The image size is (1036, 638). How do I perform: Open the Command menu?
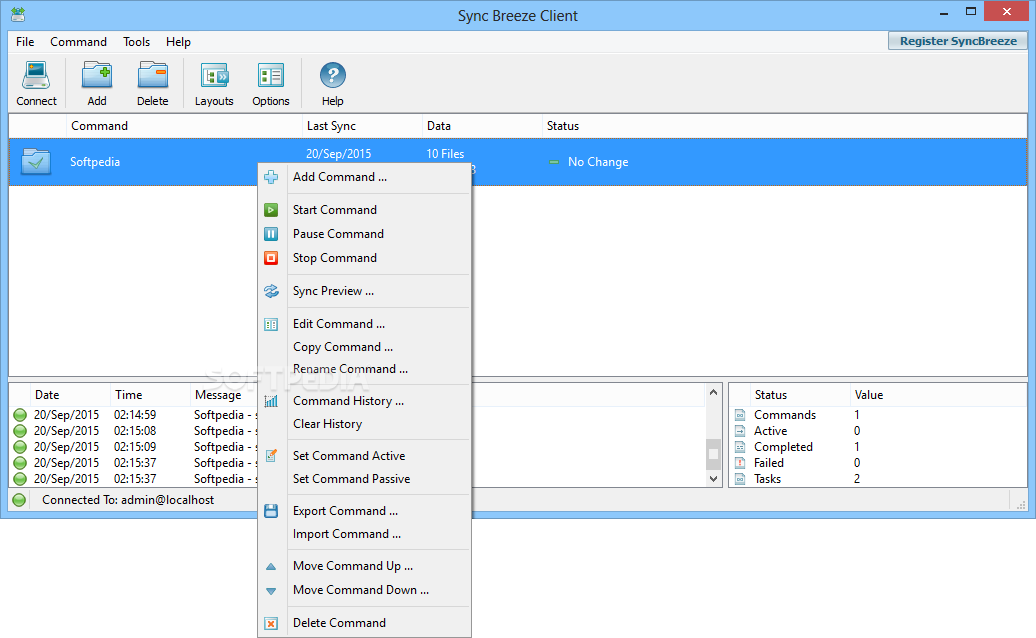(78, 42)
